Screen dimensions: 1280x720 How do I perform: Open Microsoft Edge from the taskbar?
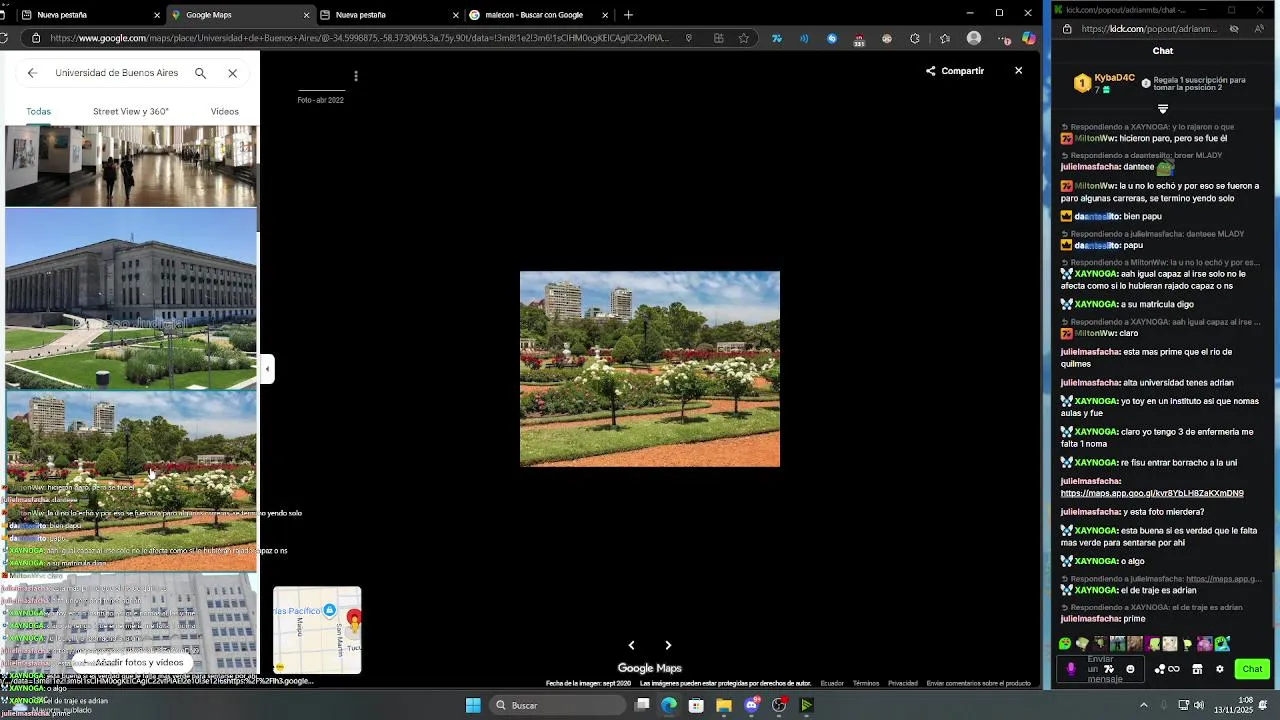point(669,705)
